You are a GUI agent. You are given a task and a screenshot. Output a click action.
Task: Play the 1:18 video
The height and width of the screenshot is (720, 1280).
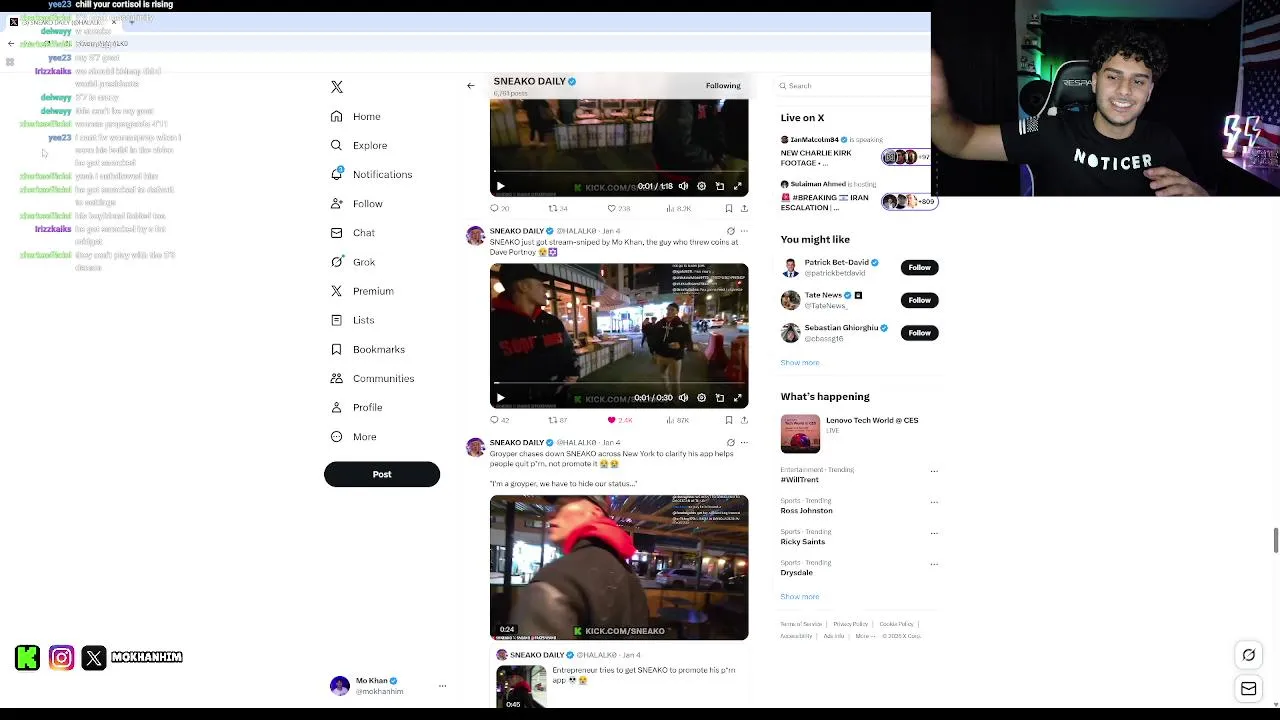coord(501,186)
